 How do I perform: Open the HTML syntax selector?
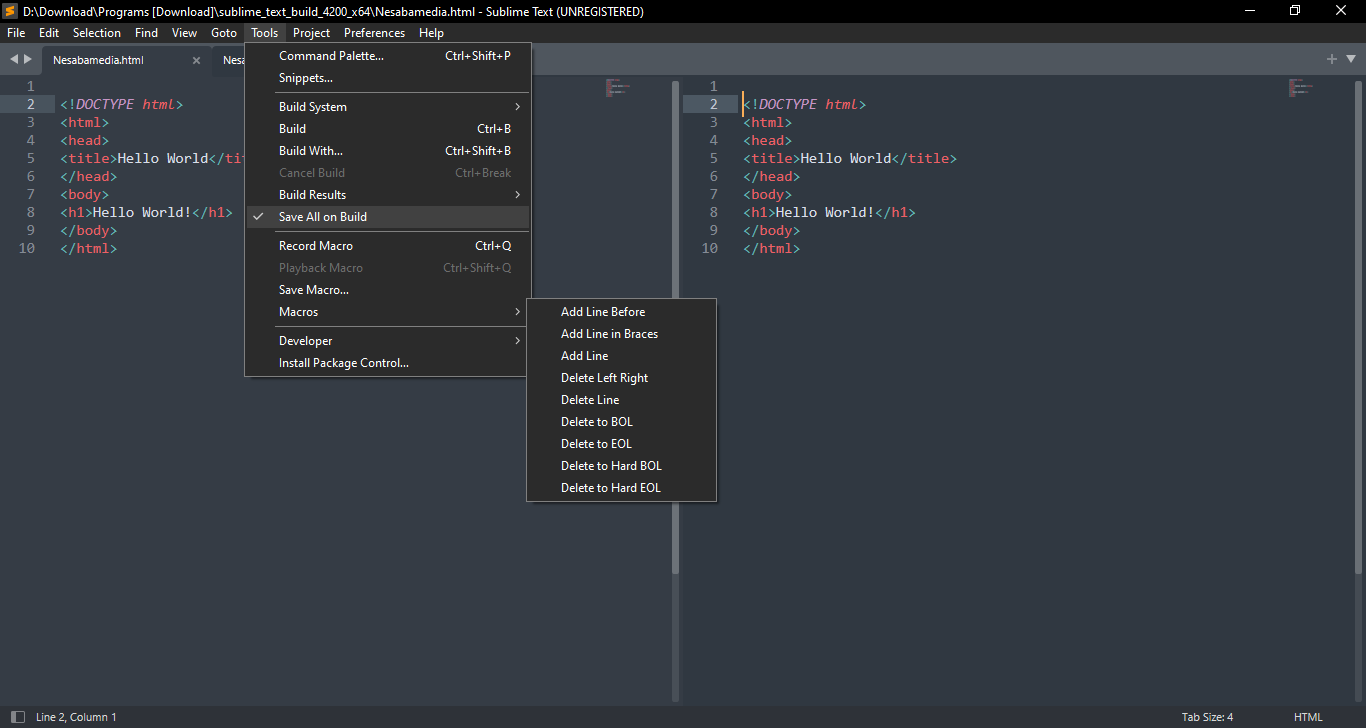1307,717
